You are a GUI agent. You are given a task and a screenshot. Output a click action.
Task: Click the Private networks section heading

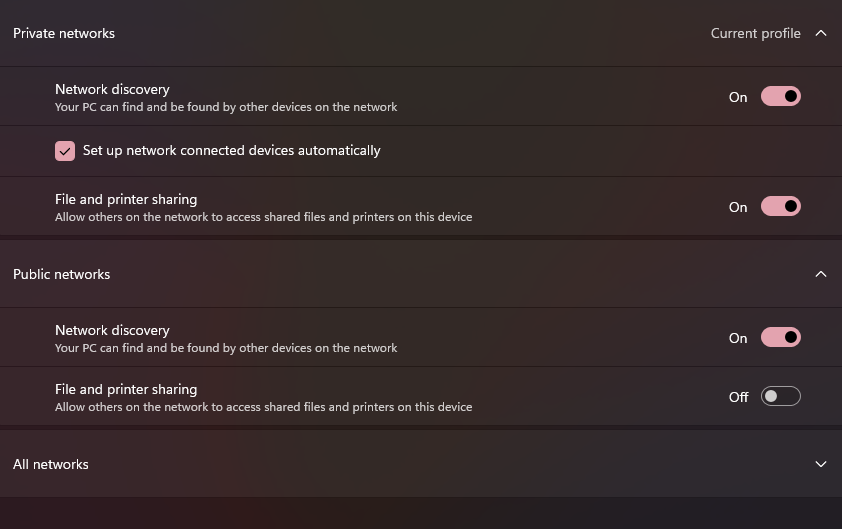coord(64,33)
